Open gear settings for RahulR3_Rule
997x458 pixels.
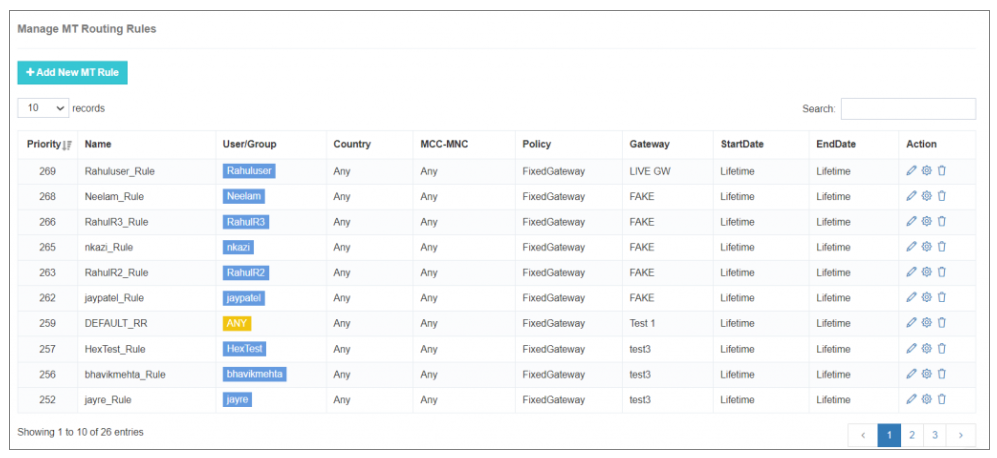pos(926,221)
